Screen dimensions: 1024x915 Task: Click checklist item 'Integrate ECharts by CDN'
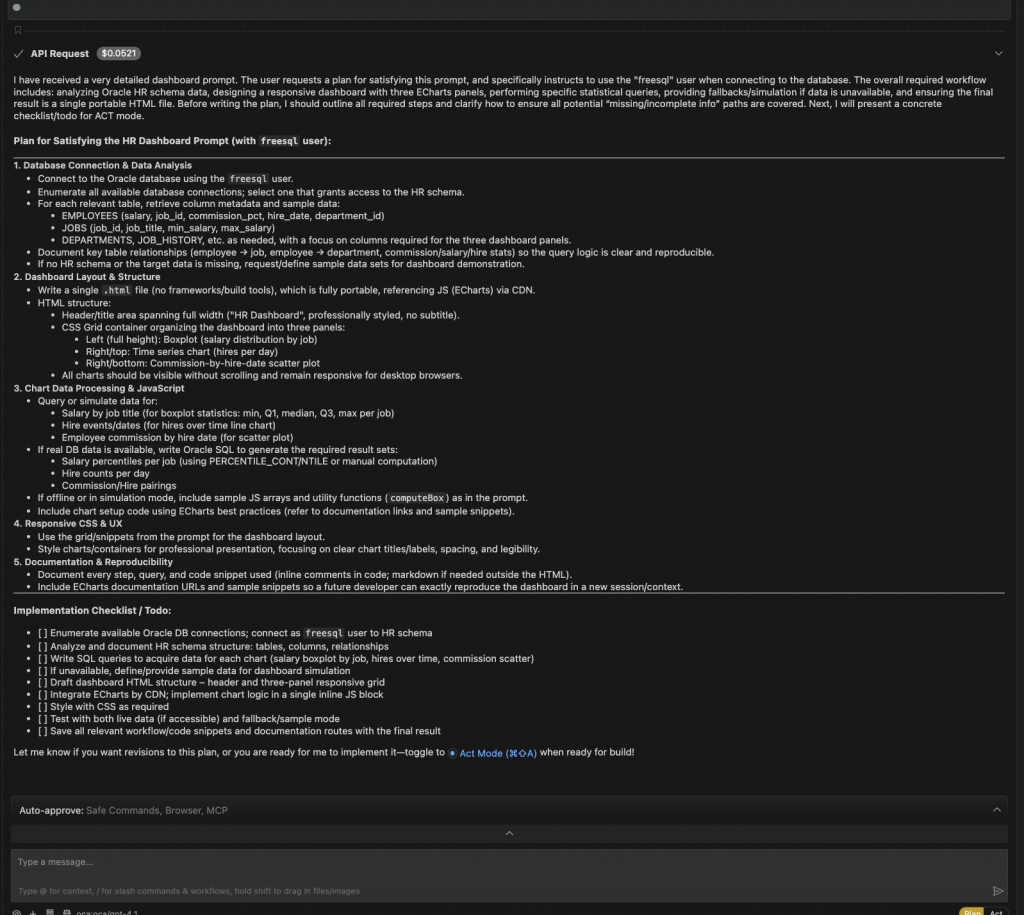coord(210,694)
